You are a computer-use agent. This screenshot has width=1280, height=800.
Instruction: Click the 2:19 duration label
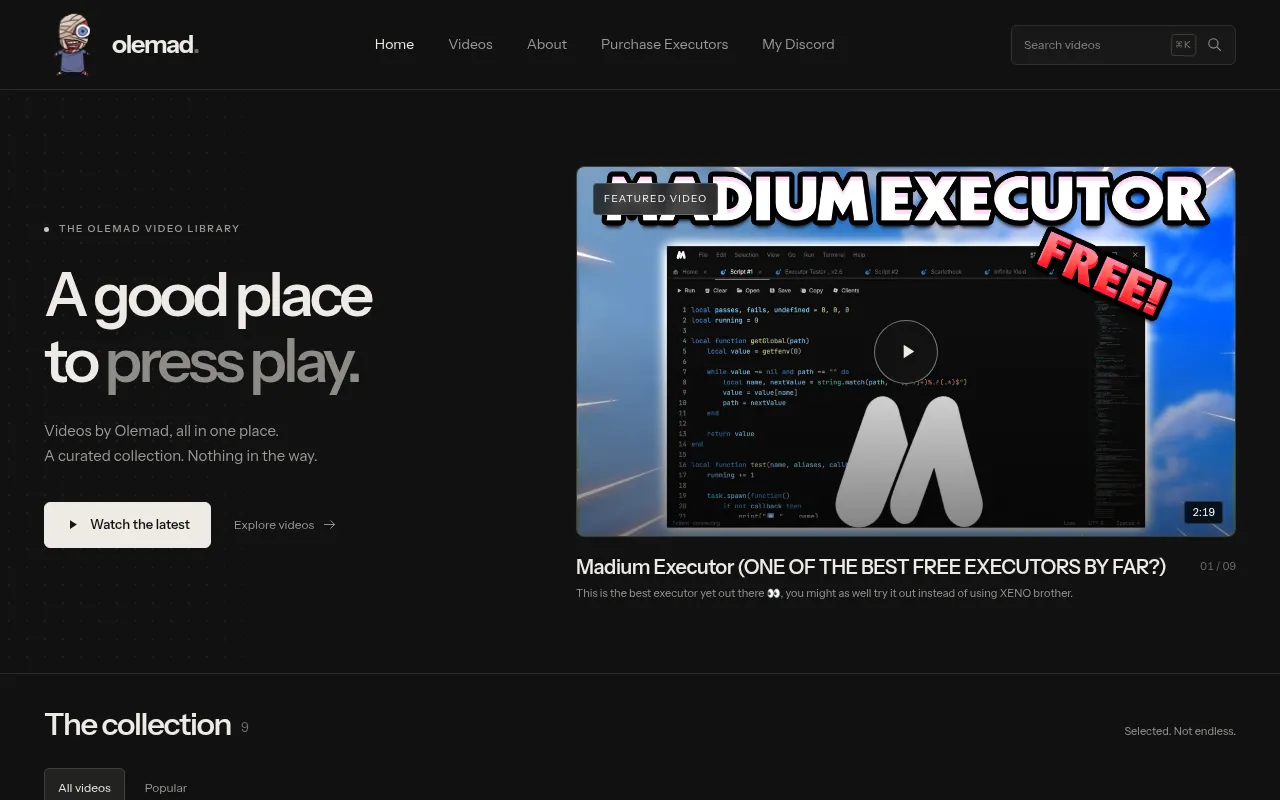click(1203, 512)
